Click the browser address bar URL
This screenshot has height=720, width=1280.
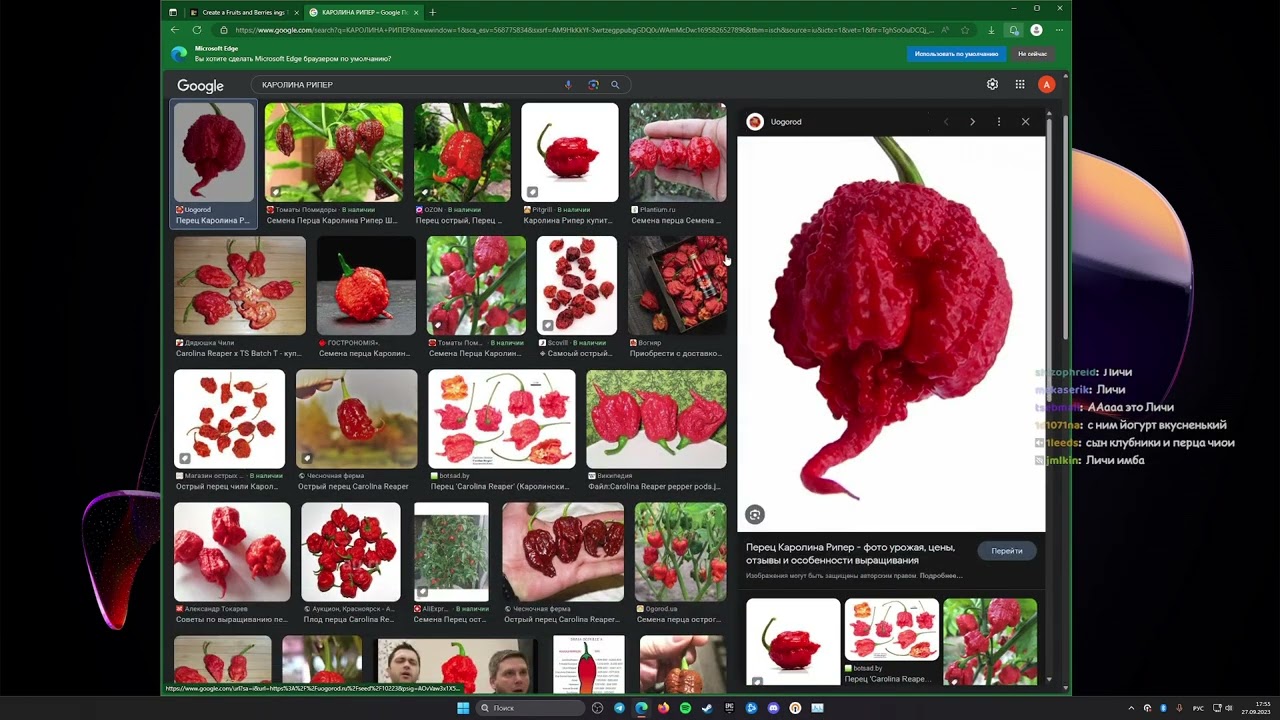585,30
